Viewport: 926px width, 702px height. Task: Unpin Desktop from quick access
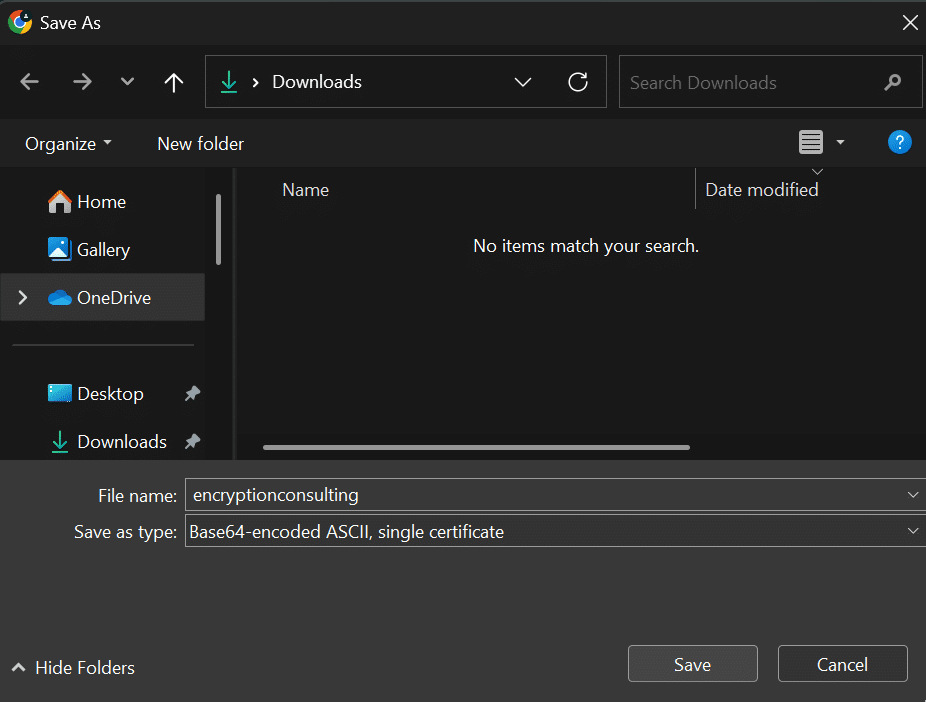[192, 394]
